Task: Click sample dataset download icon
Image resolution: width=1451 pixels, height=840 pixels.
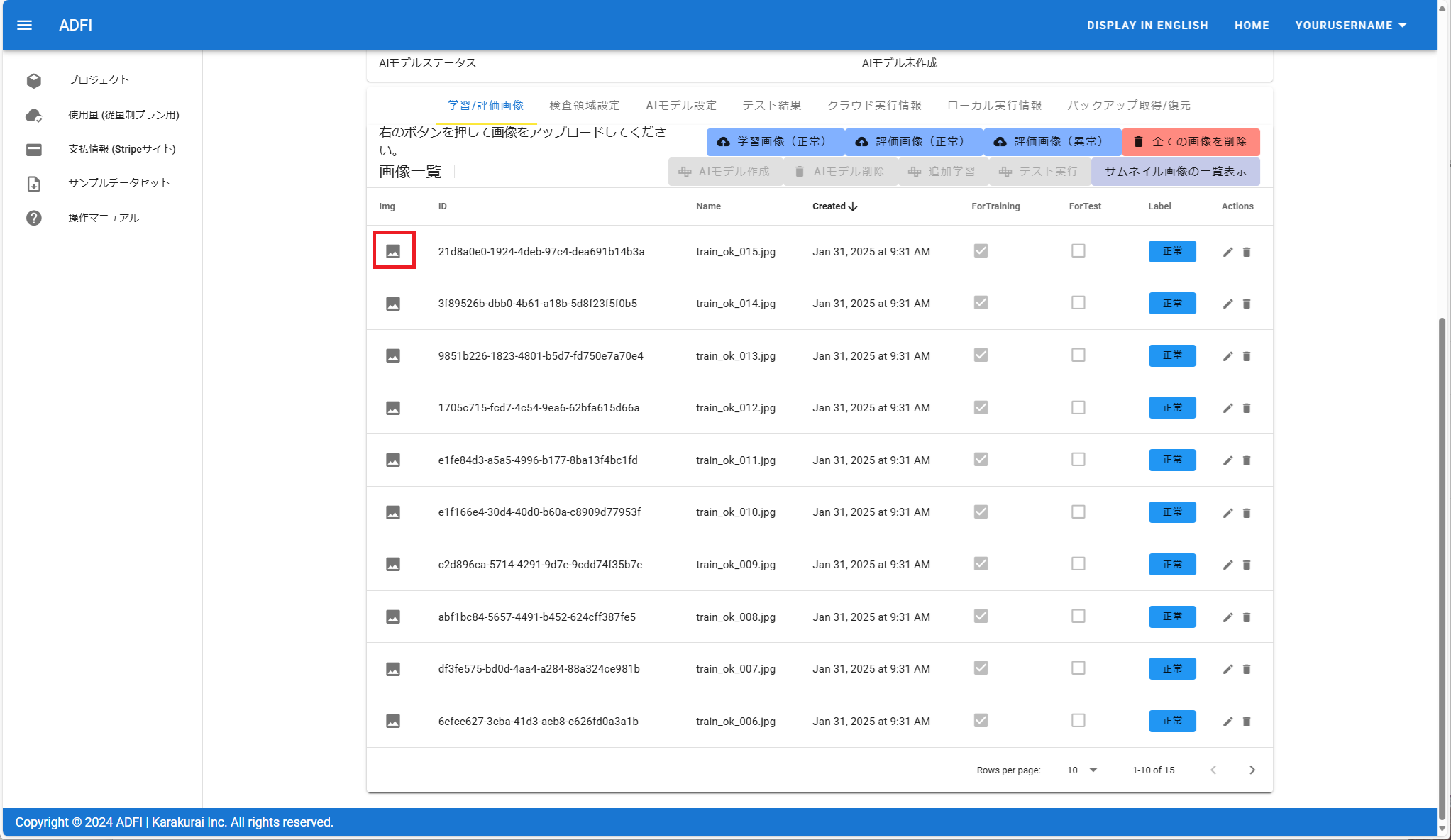Action: click(x=33, y=183)
